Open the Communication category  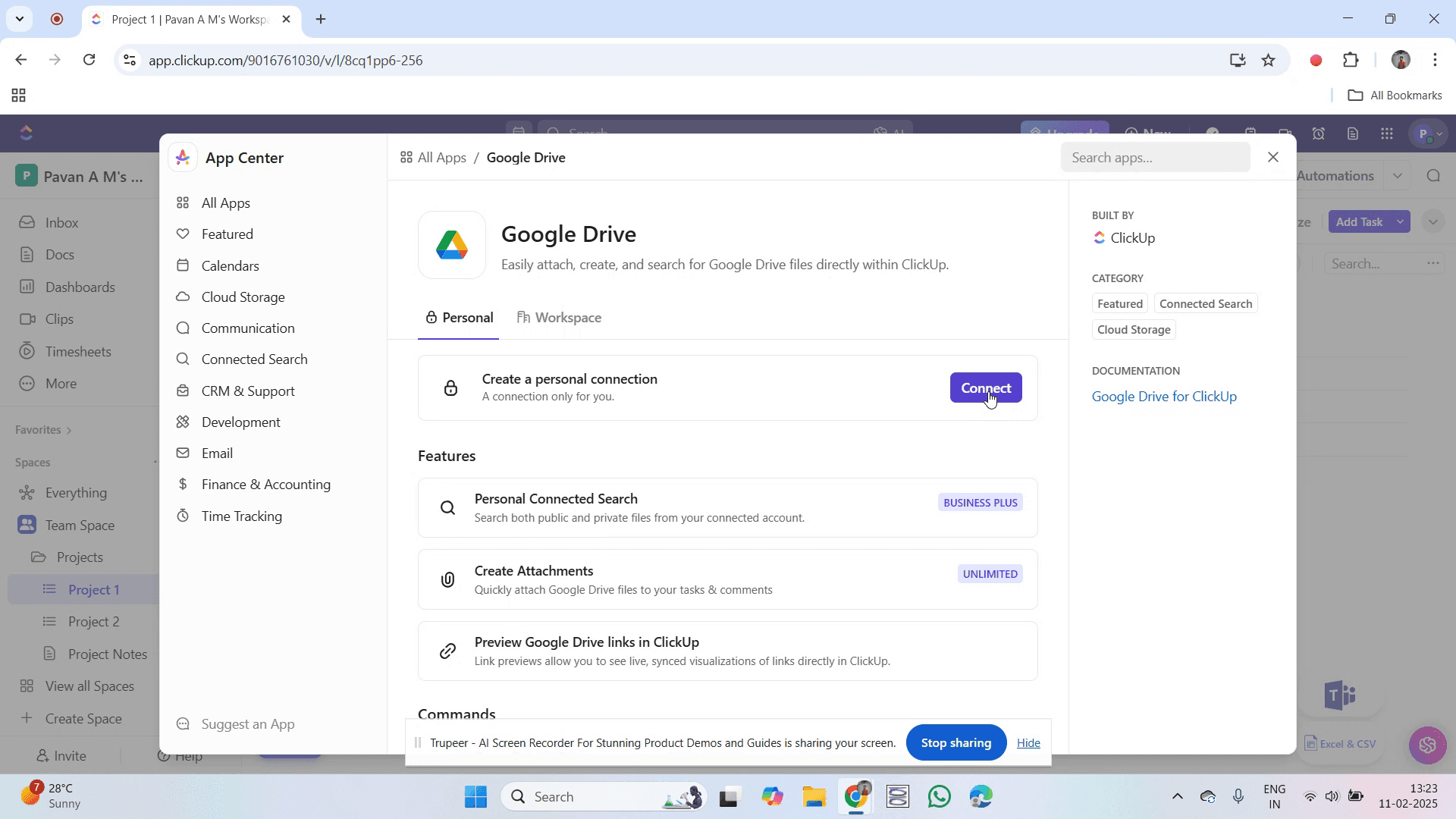(x=248, y=328)
